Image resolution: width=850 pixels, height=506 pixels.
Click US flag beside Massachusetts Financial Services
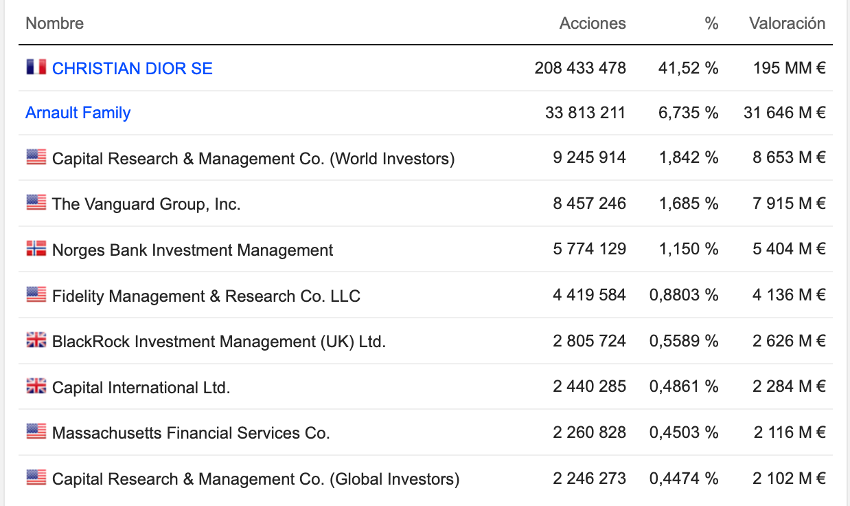pos(36,432)
